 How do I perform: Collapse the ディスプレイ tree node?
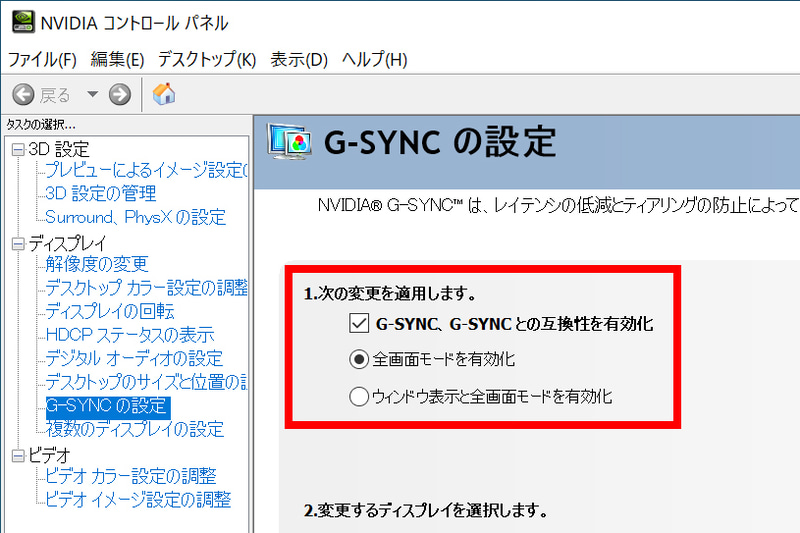click(18, 244)
